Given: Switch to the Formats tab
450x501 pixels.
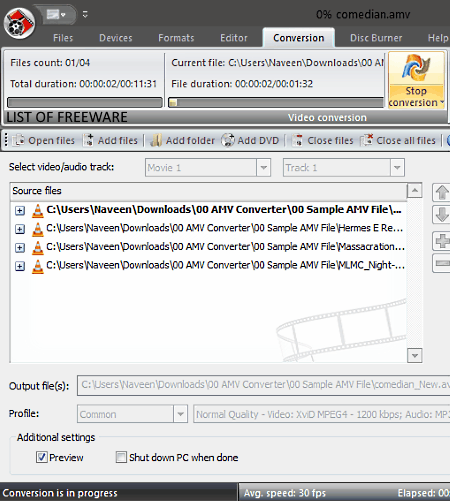Looking at the screenshot, I should (x=176, y=38).
